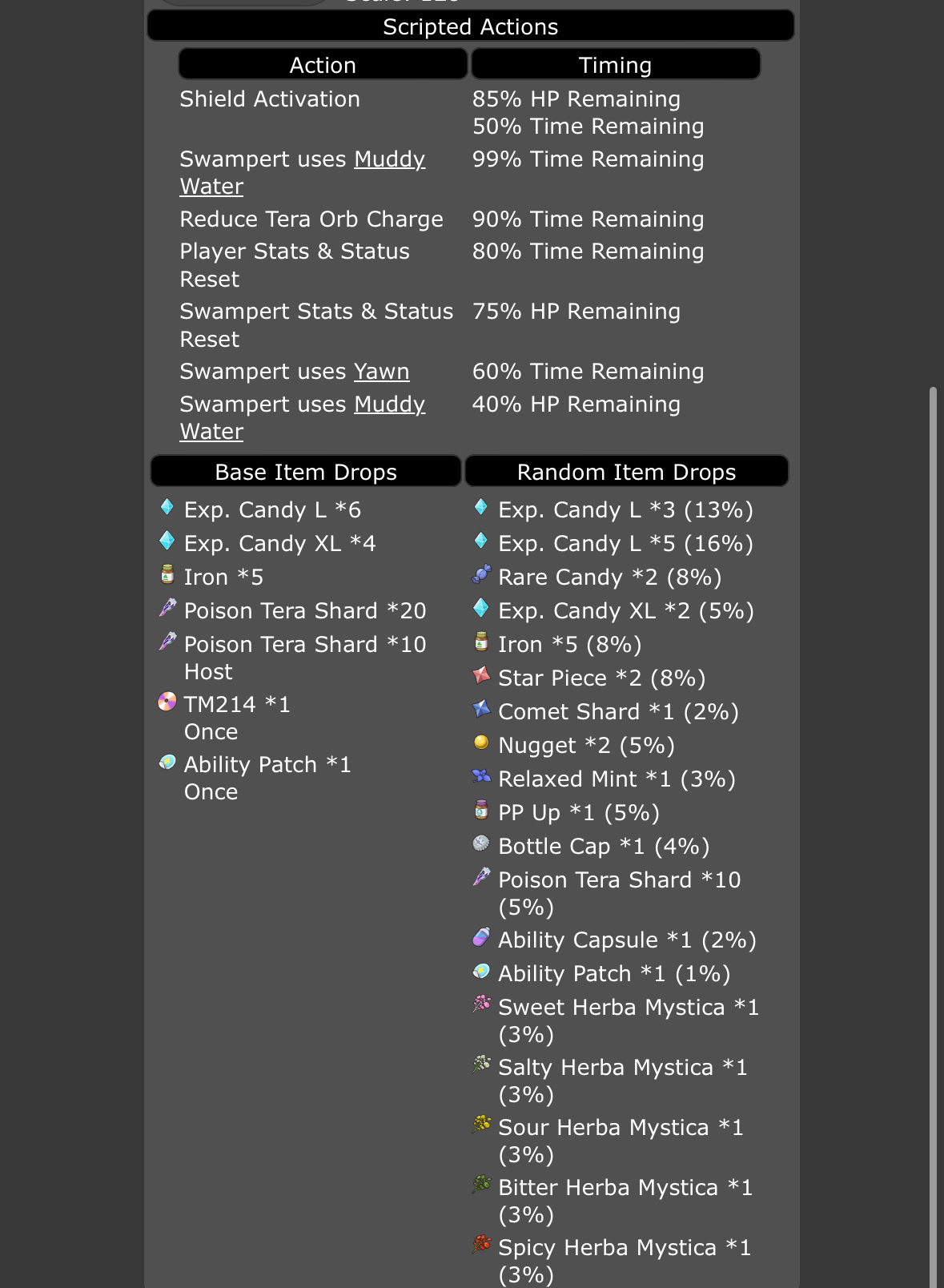Click the Star Piece icon
This screenshot has height=1288, width=944.
(x=481, y=675)
